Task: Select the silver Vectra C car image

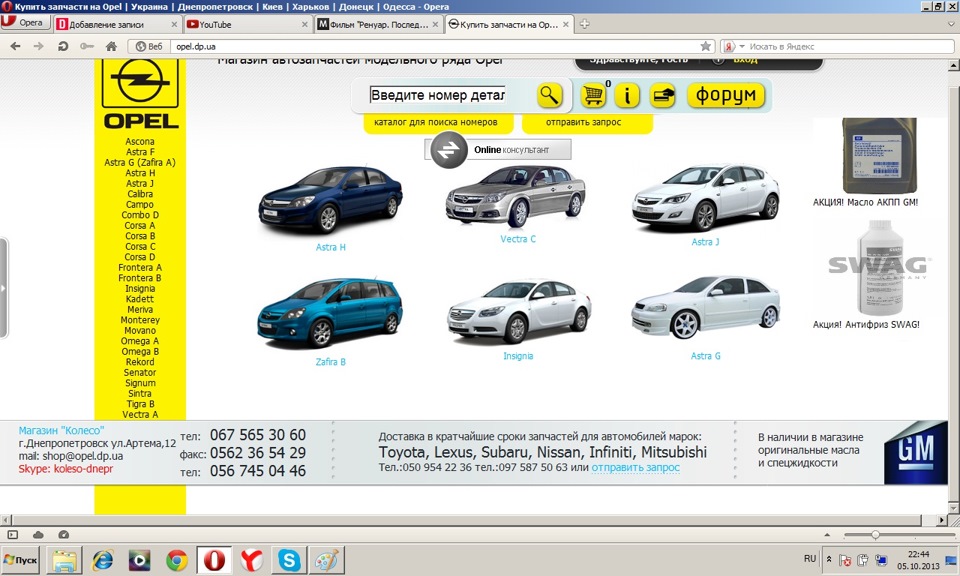Action: [x=516, y=196]
